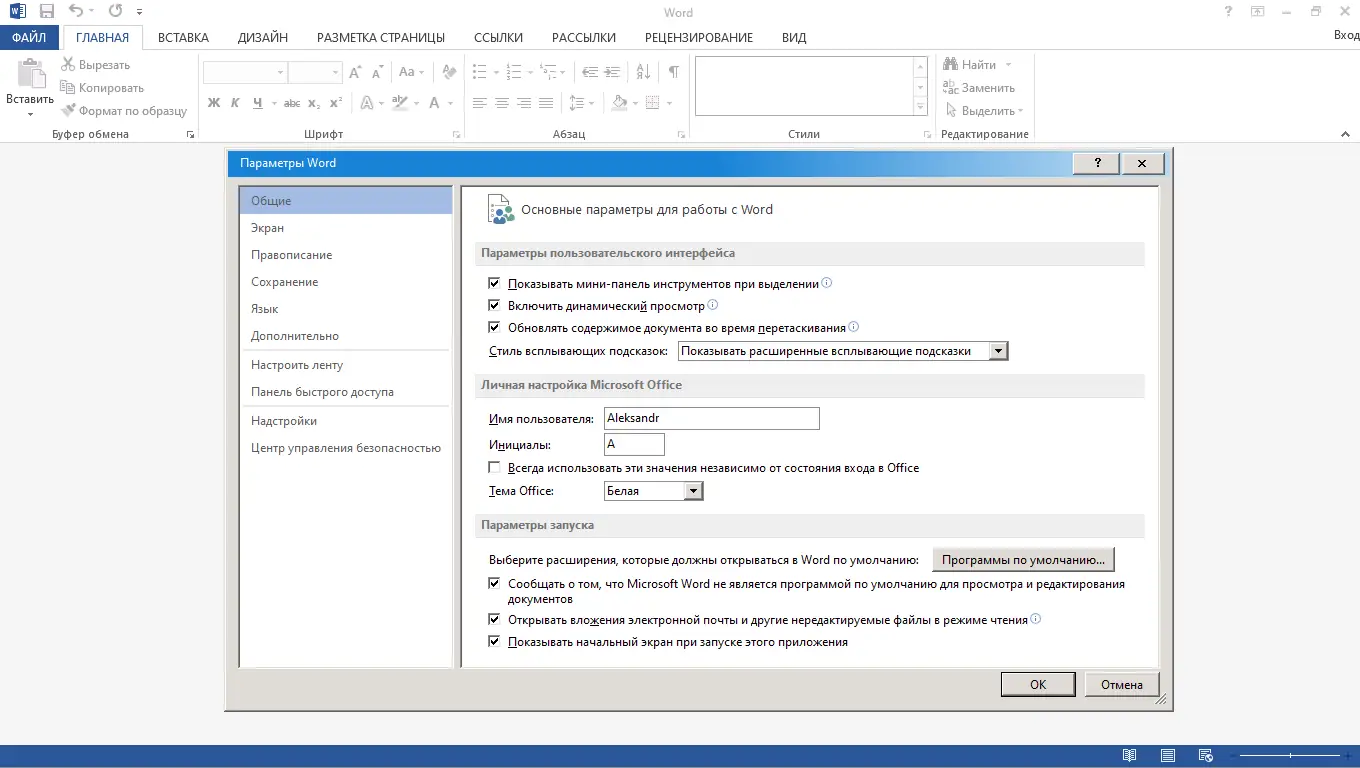Click the Sort icon in the paragraph group
This screenshot has width=1360, height=768.
click(644, 73)
